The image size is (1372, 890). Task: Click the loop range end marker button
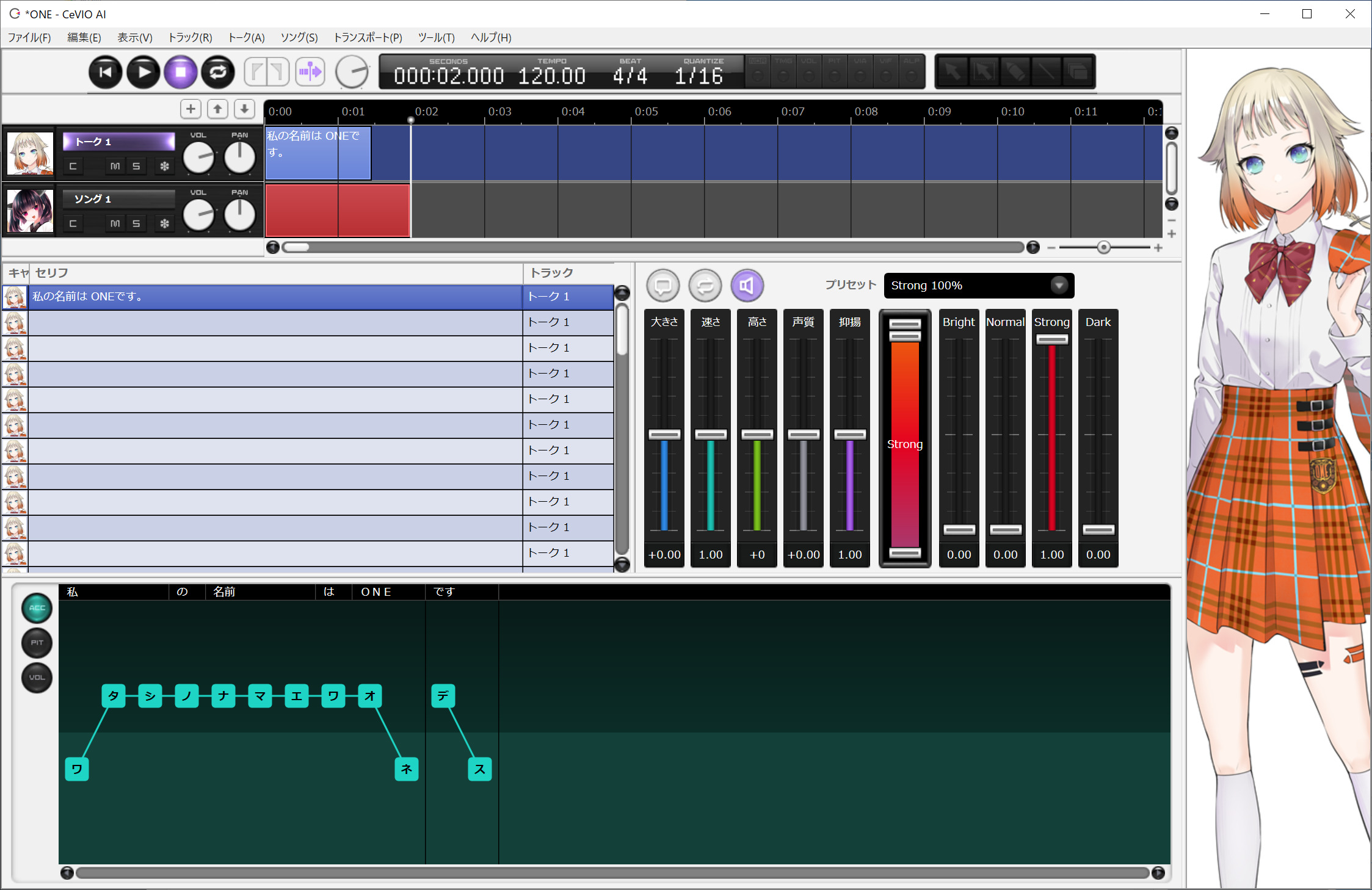[278, 72]
